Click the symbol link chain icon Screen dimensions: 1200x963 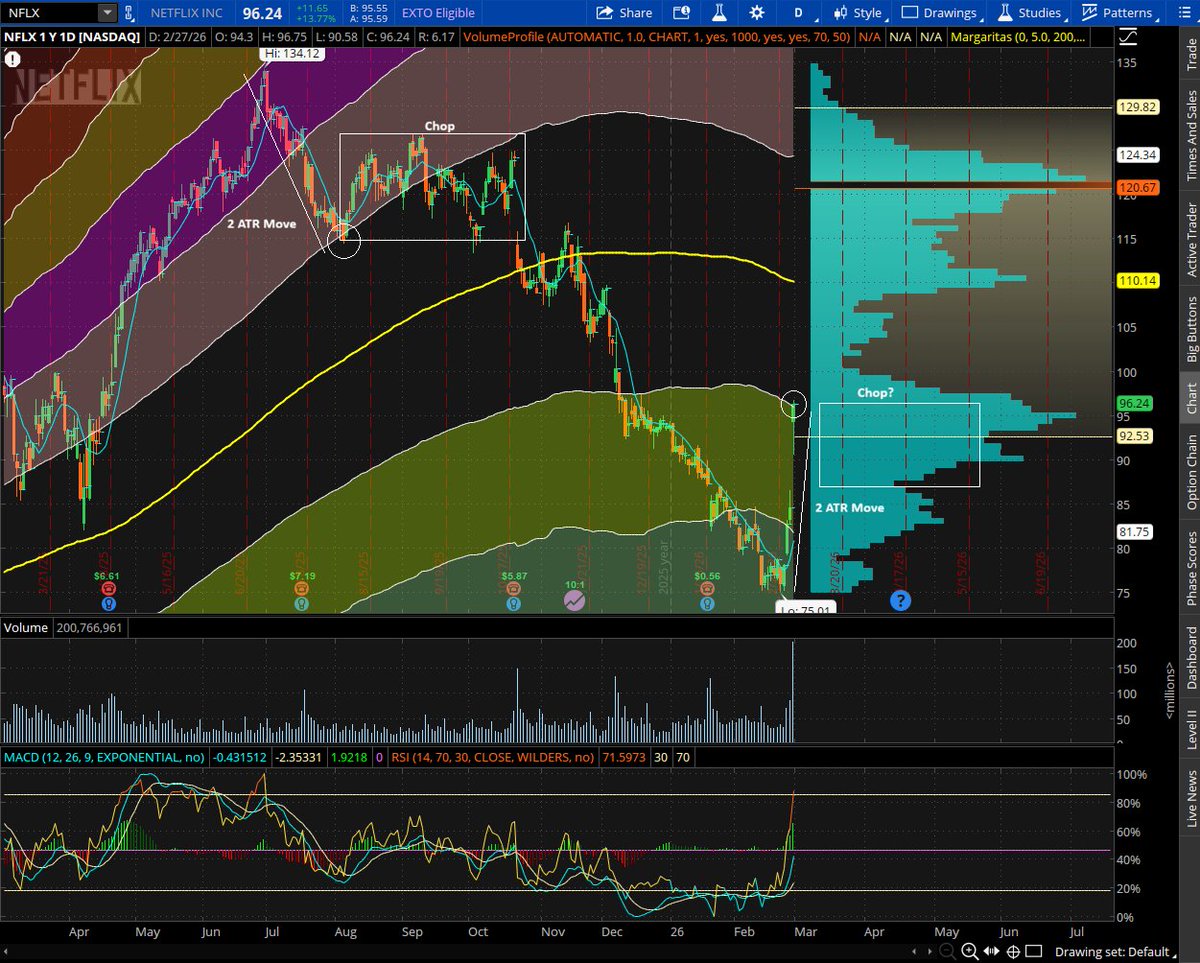pyautogui.click(x=130, y=13)
